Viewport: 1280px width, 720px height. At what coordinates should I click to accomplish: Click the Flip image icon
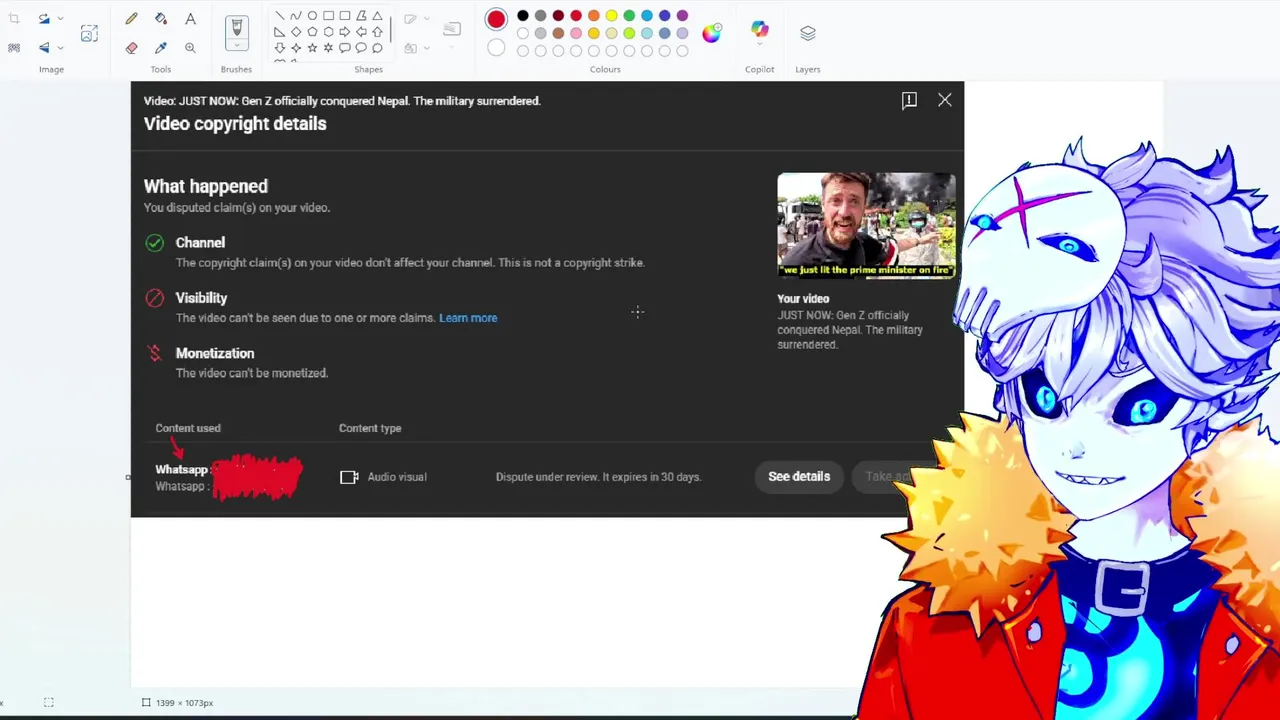44,47
